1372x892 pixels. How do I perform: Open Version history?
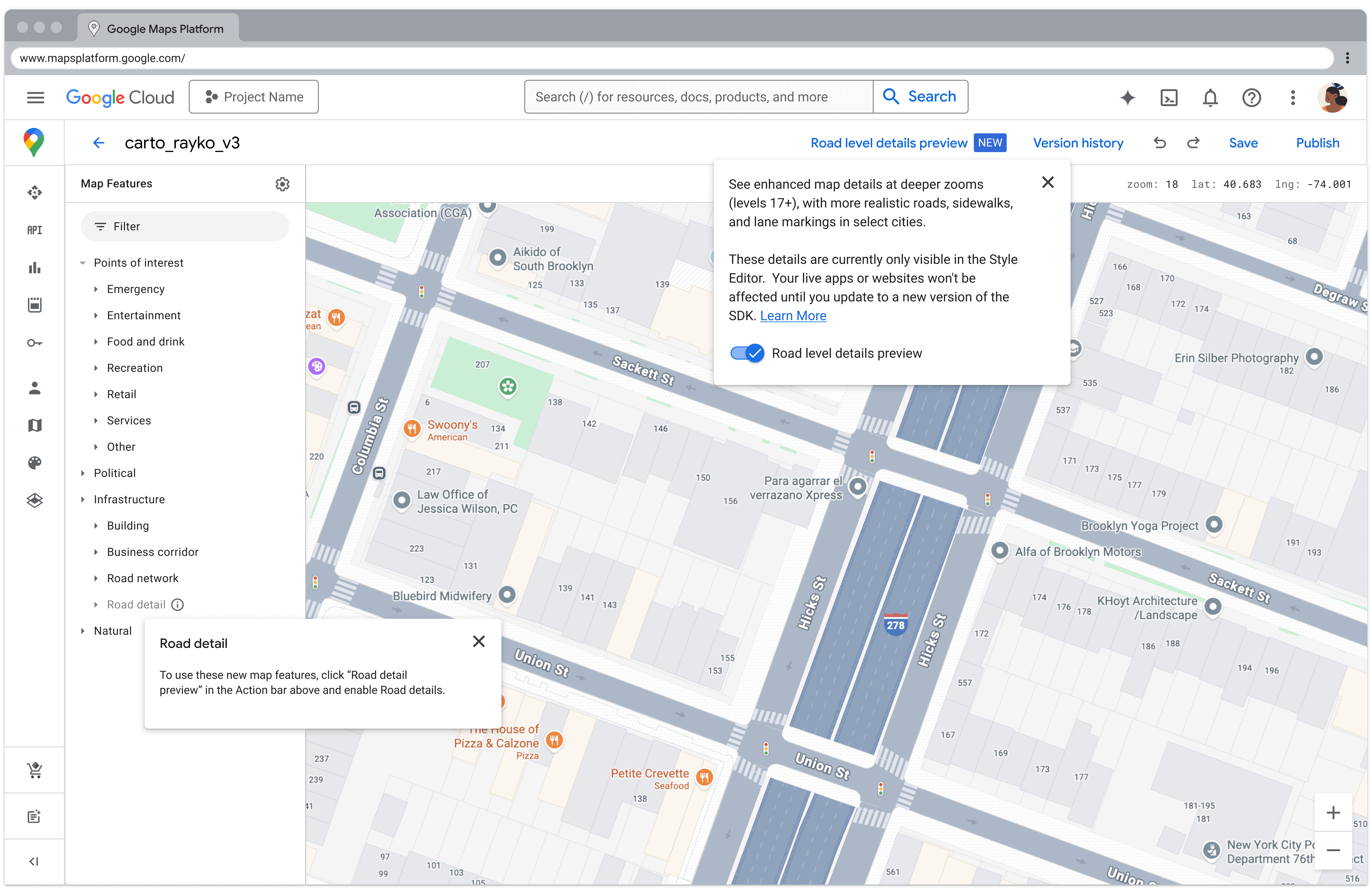(x=1078, y=143)
